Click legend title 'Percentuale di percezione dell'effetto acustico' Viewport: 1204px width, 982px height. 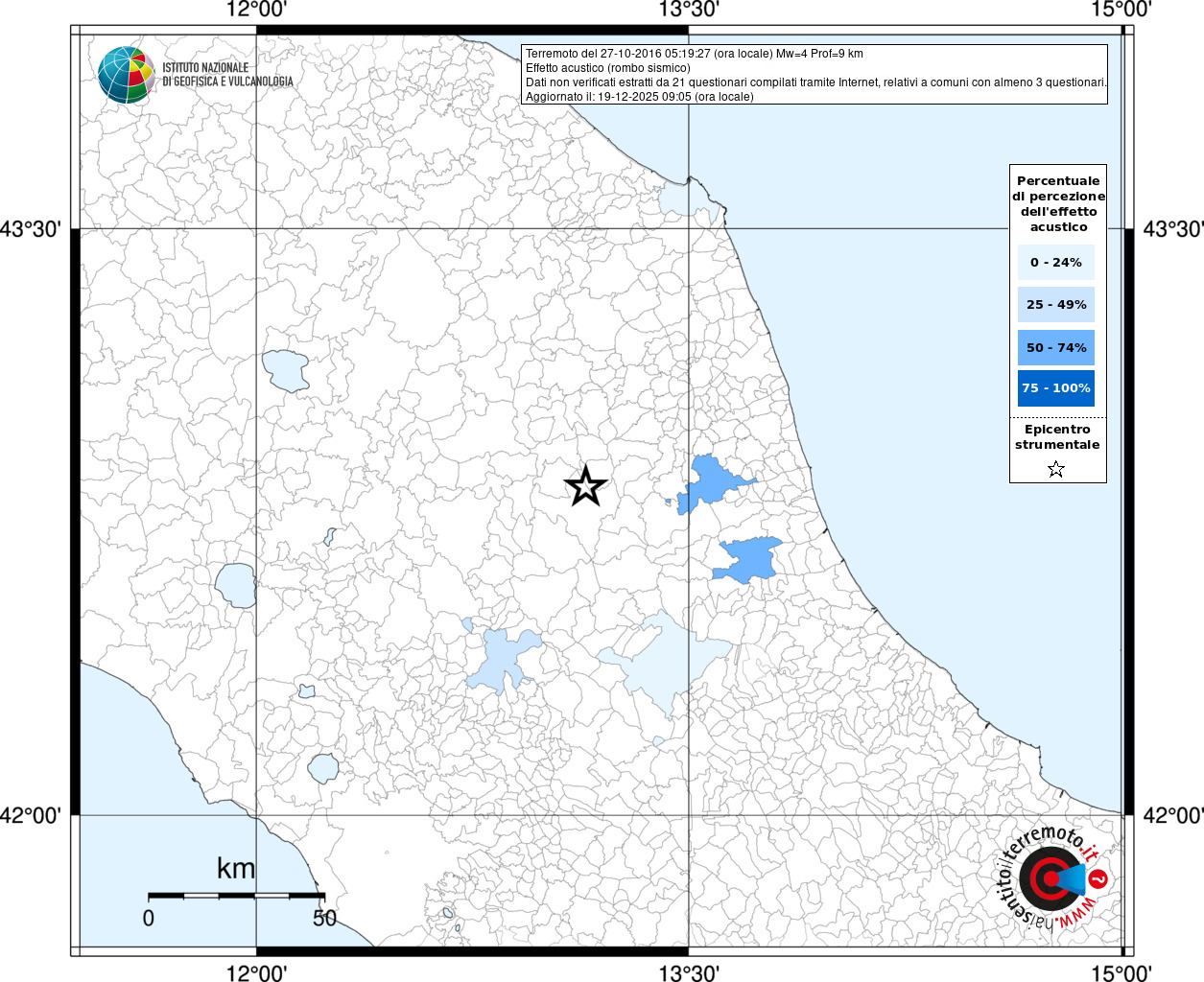tap(1058, 203)
